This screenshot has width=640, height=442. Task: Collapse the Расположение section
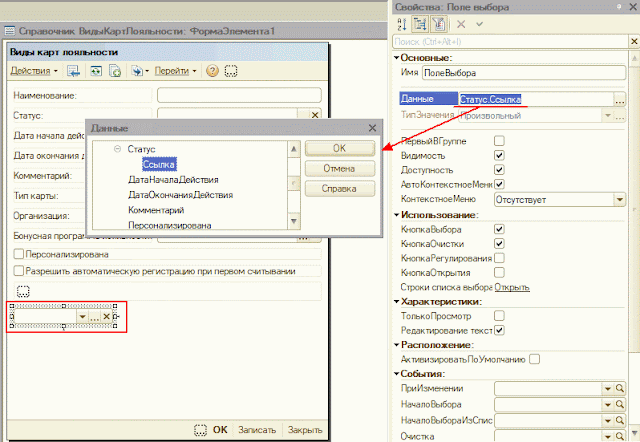tap(396, 345)
